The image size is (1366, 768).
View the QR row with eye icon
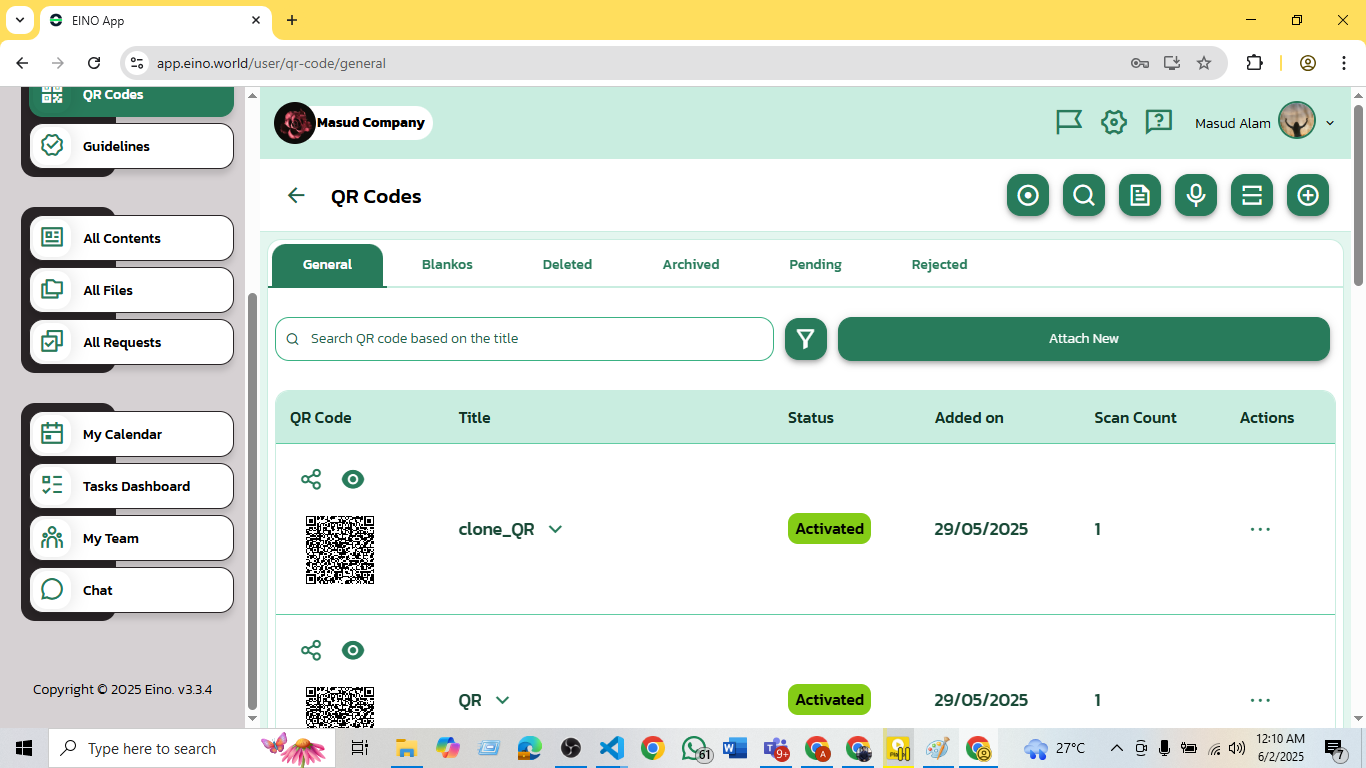pyautogui.click(x=353, y=650)
